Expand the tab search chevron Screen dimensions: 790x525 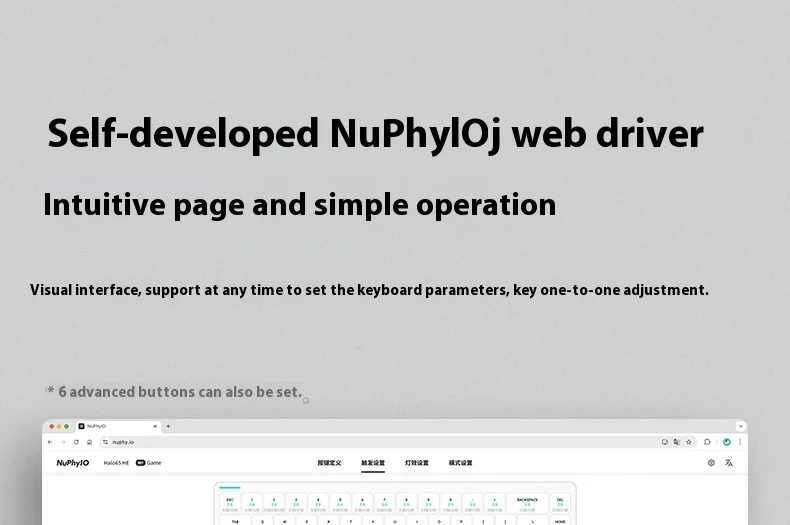coord(741,426)
